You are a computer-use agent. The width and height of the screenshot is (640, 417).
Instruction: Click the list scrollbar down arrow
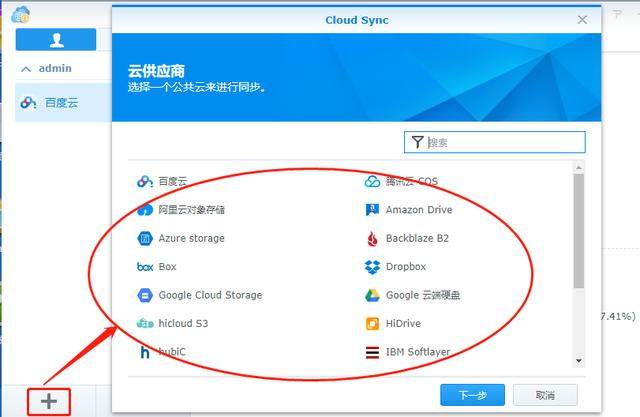click(x=578, y=361)
